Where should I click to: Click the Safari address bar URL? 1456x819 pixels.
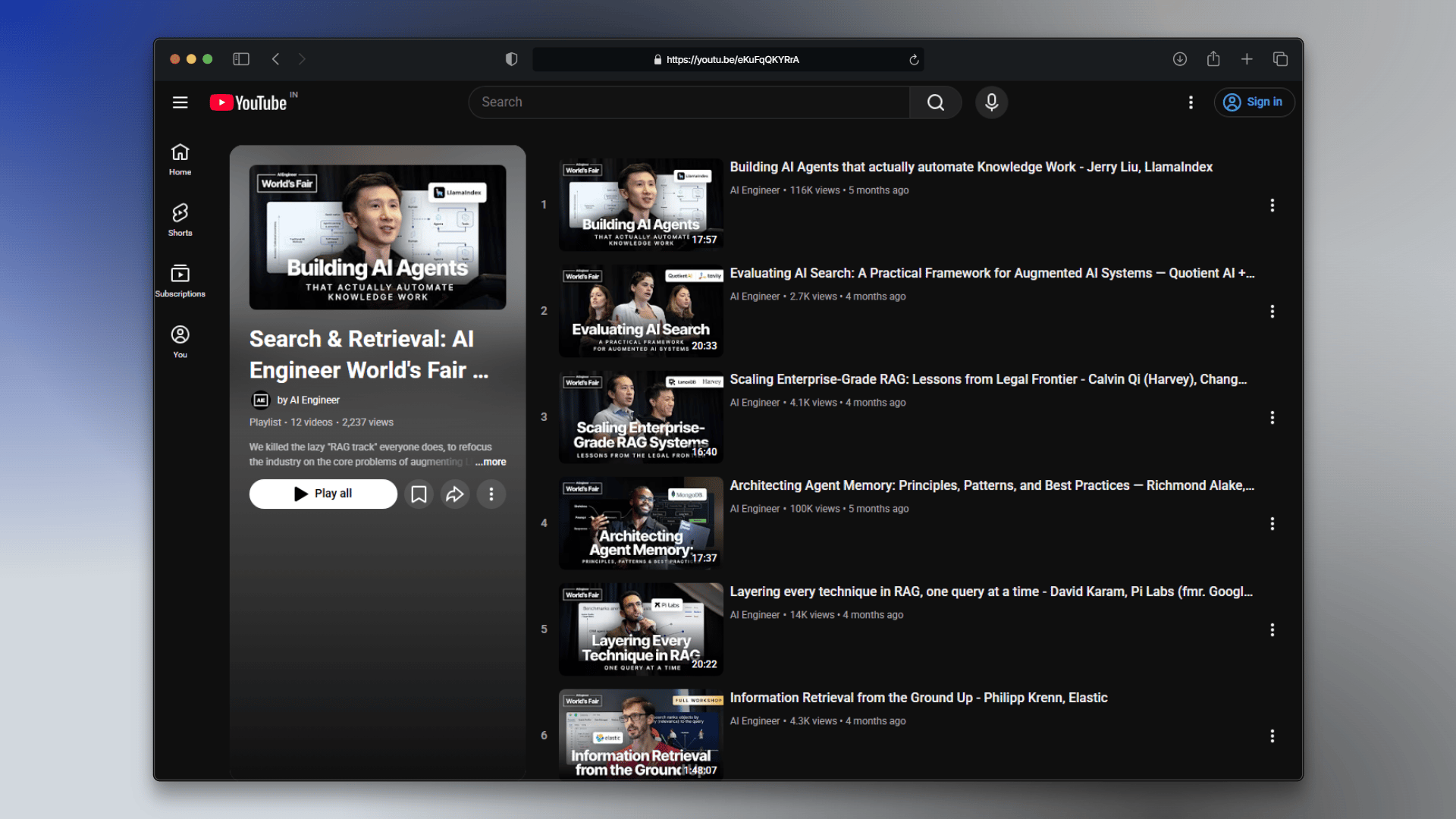[x=732, y=60]
